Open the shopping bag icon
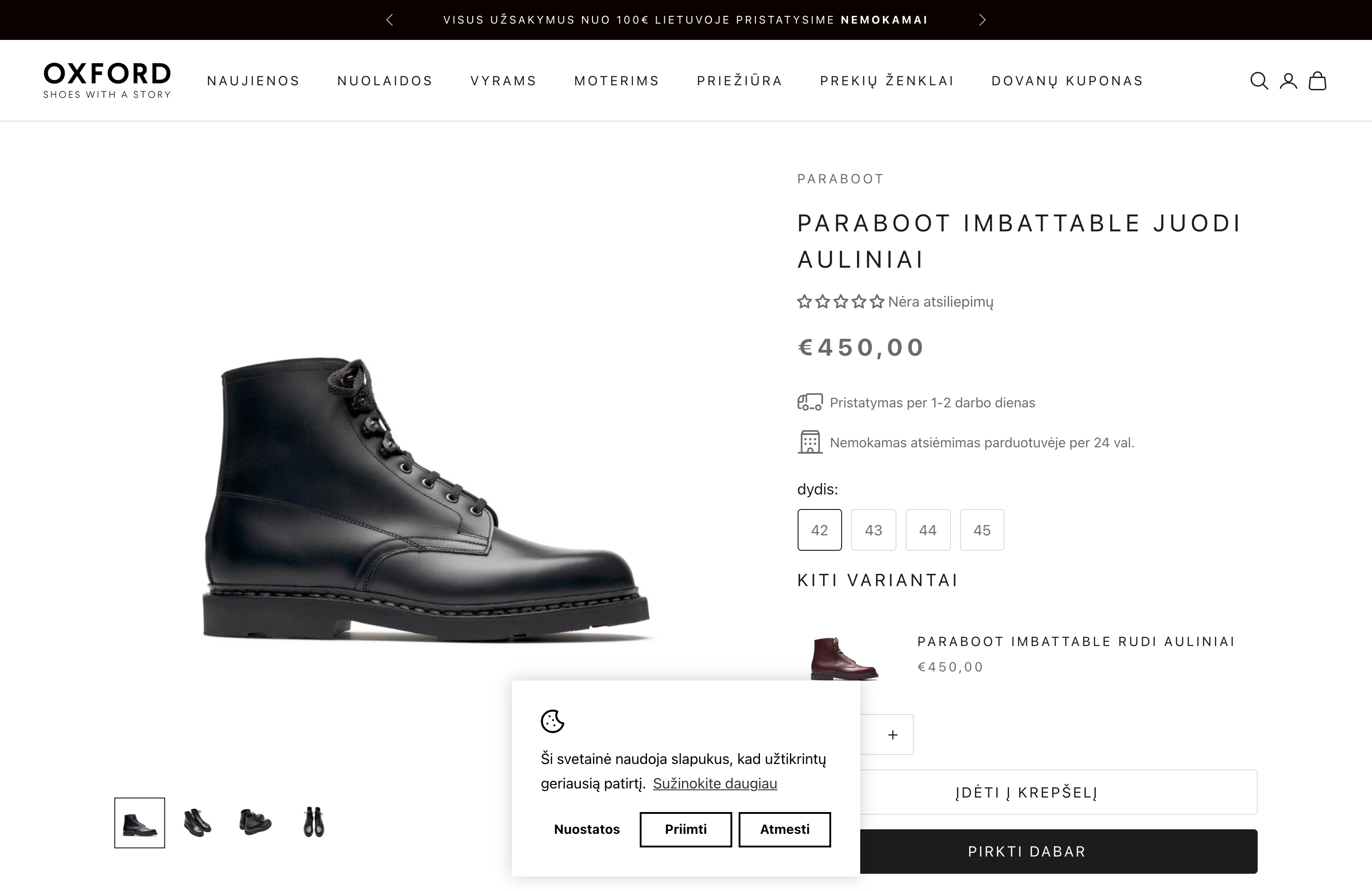Viewport: 1372px width, 891px height. click(1318, 81)
